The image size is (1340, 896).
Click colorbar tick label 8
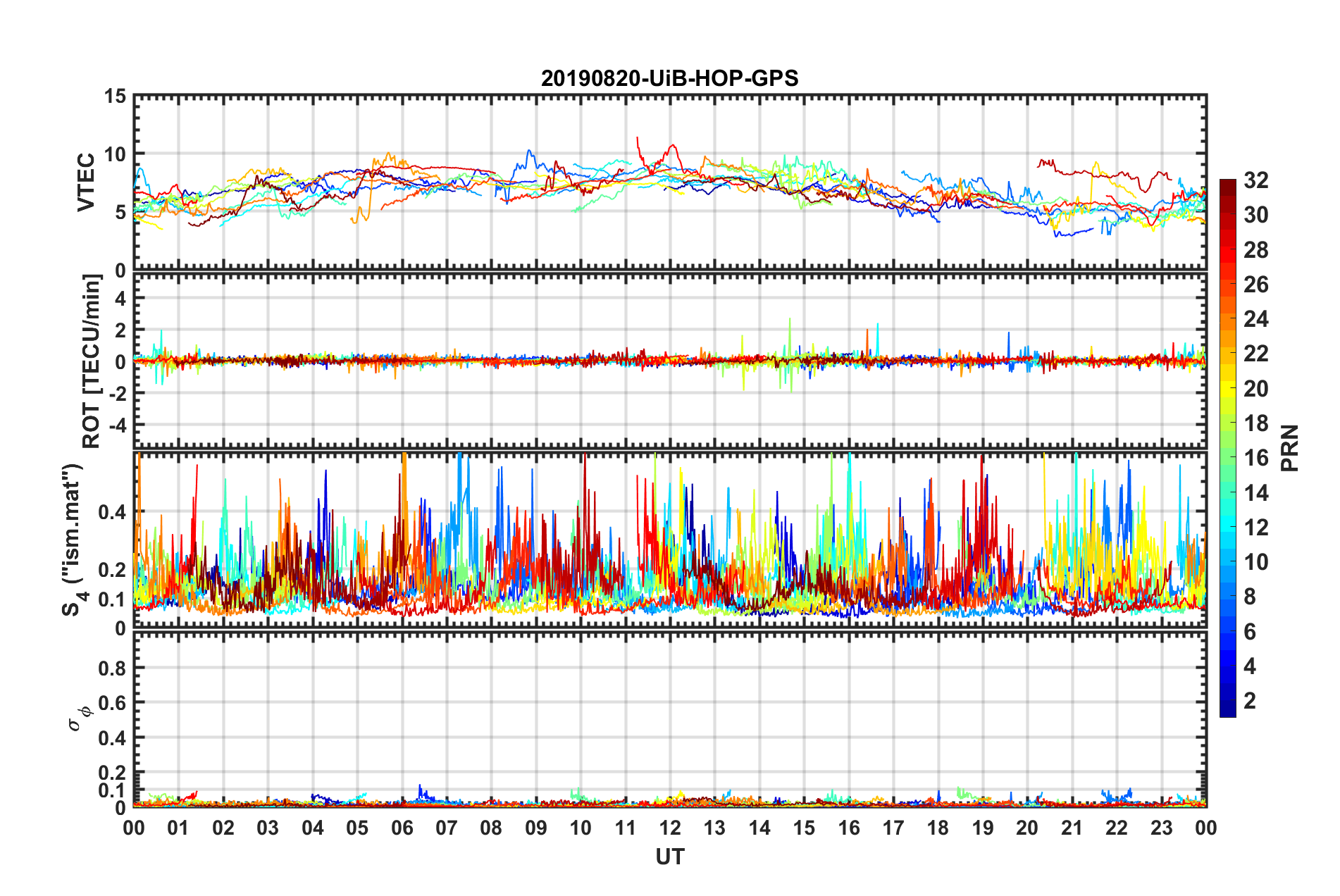(x=1250, y=597)
